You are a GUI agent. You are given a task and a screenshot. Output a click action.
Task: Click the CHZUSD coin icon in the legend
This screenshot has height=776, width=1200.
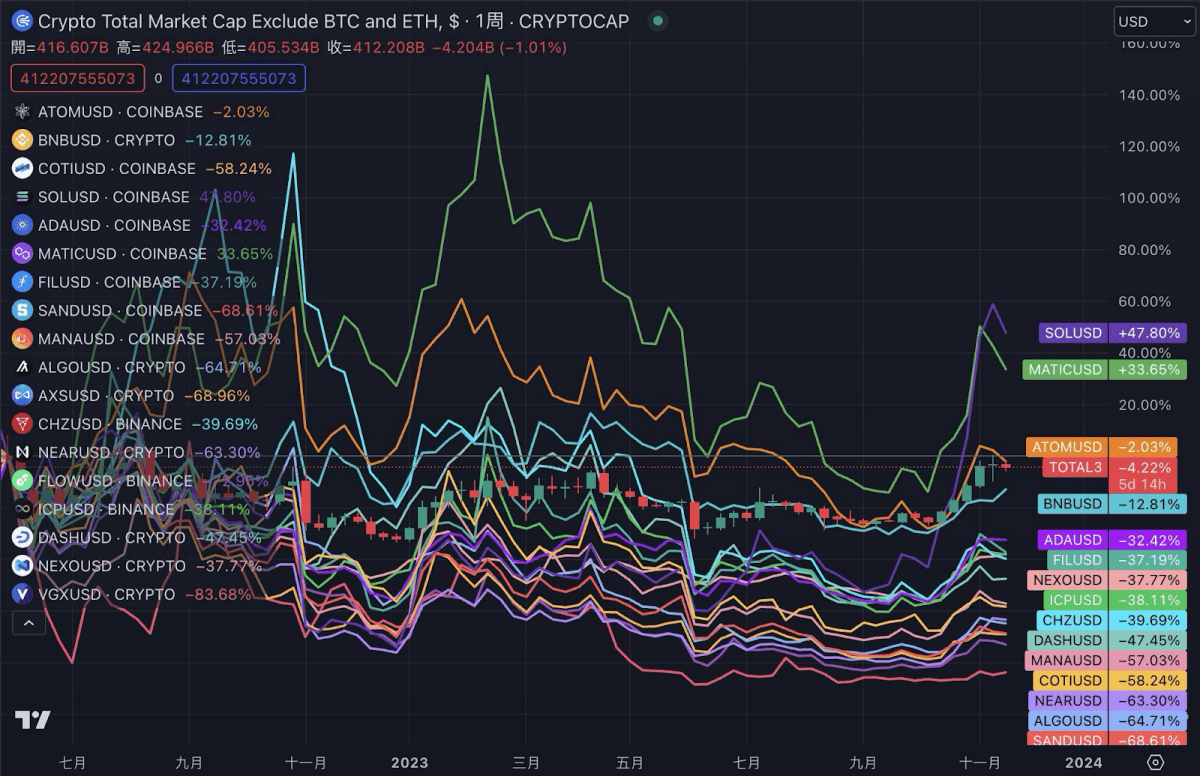coord(22,424)
